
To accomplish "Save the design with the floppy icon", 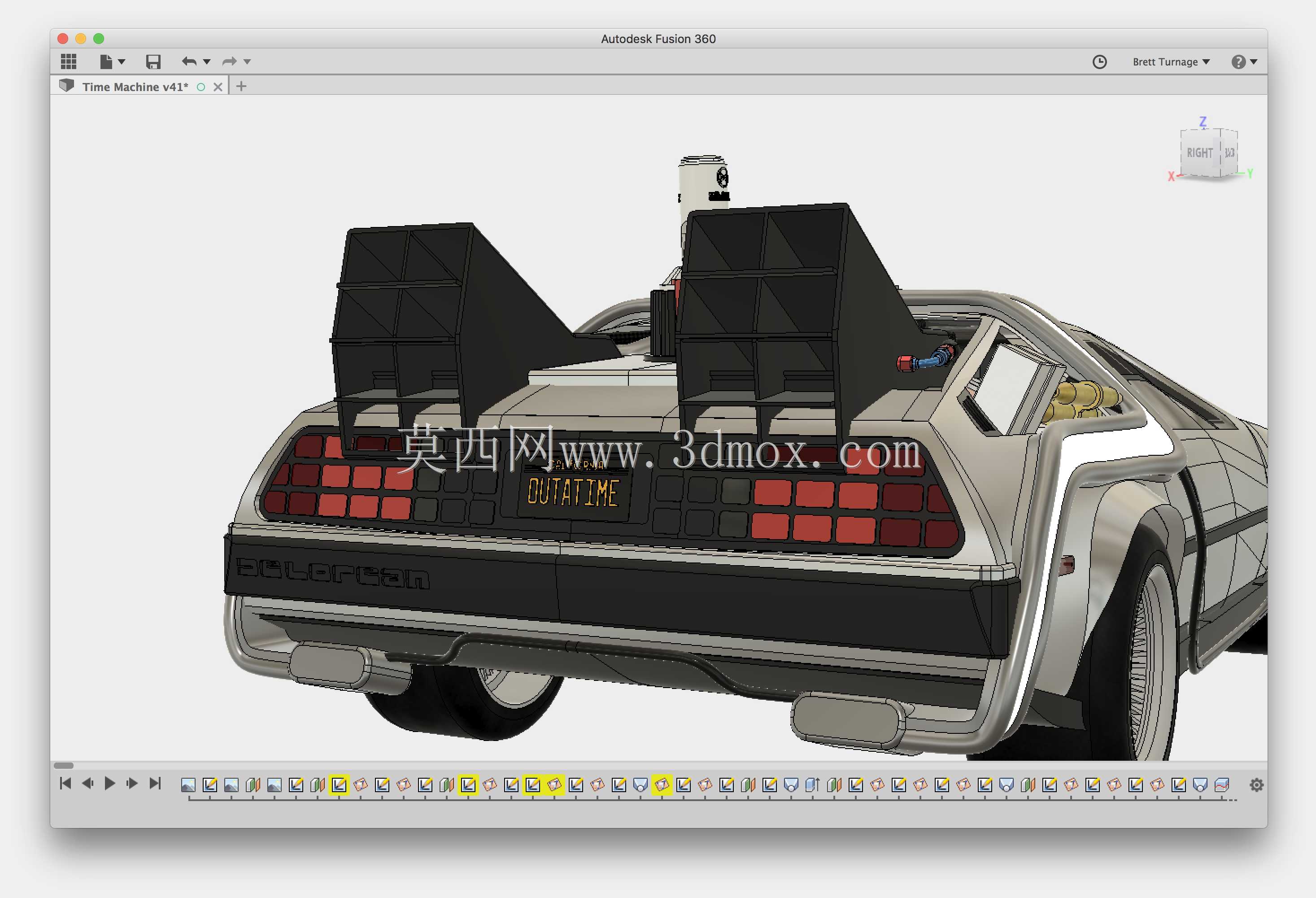I will click(153, 62).
